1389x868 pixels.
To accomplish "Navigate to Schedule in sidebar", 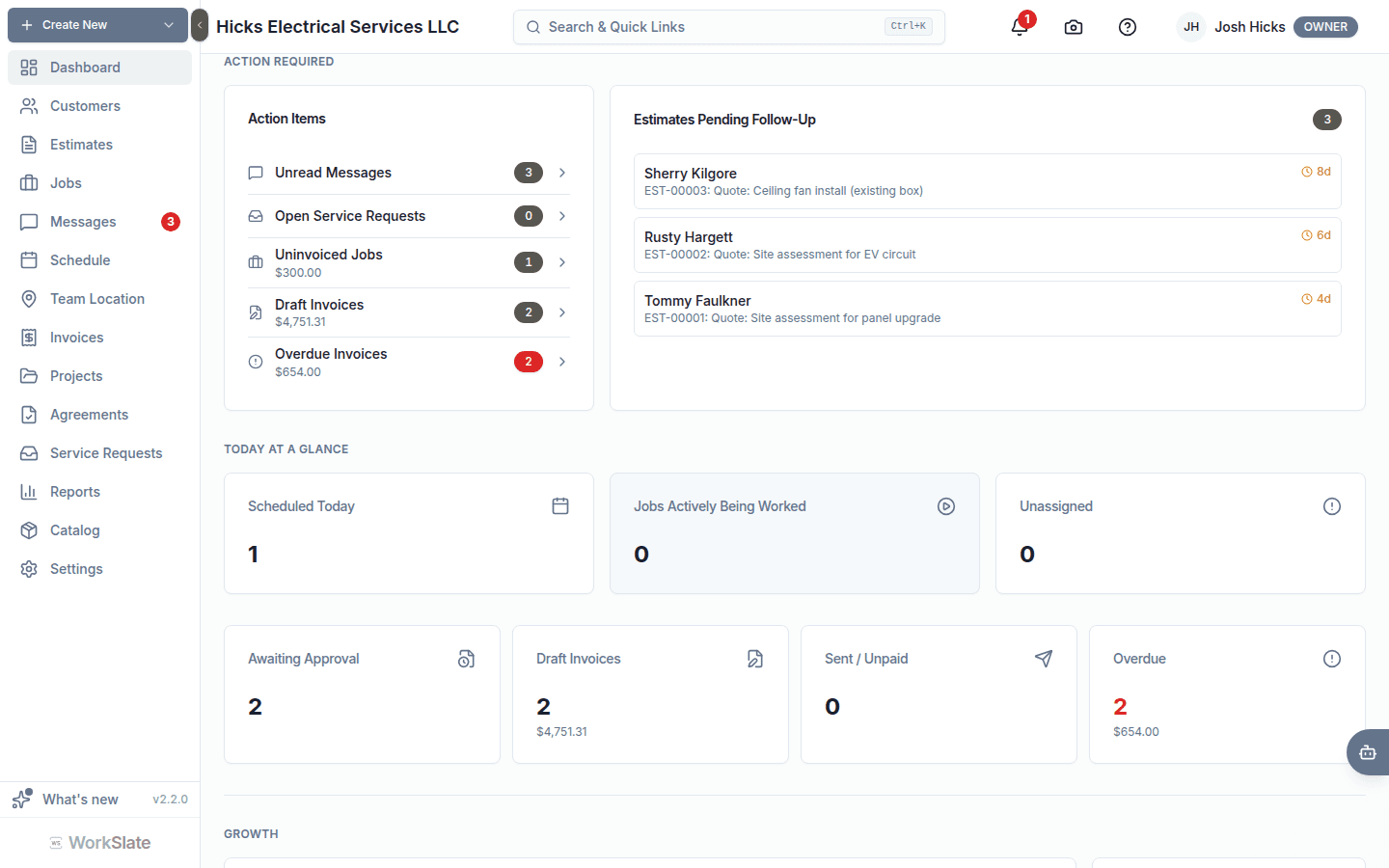I will click(99, 260).
